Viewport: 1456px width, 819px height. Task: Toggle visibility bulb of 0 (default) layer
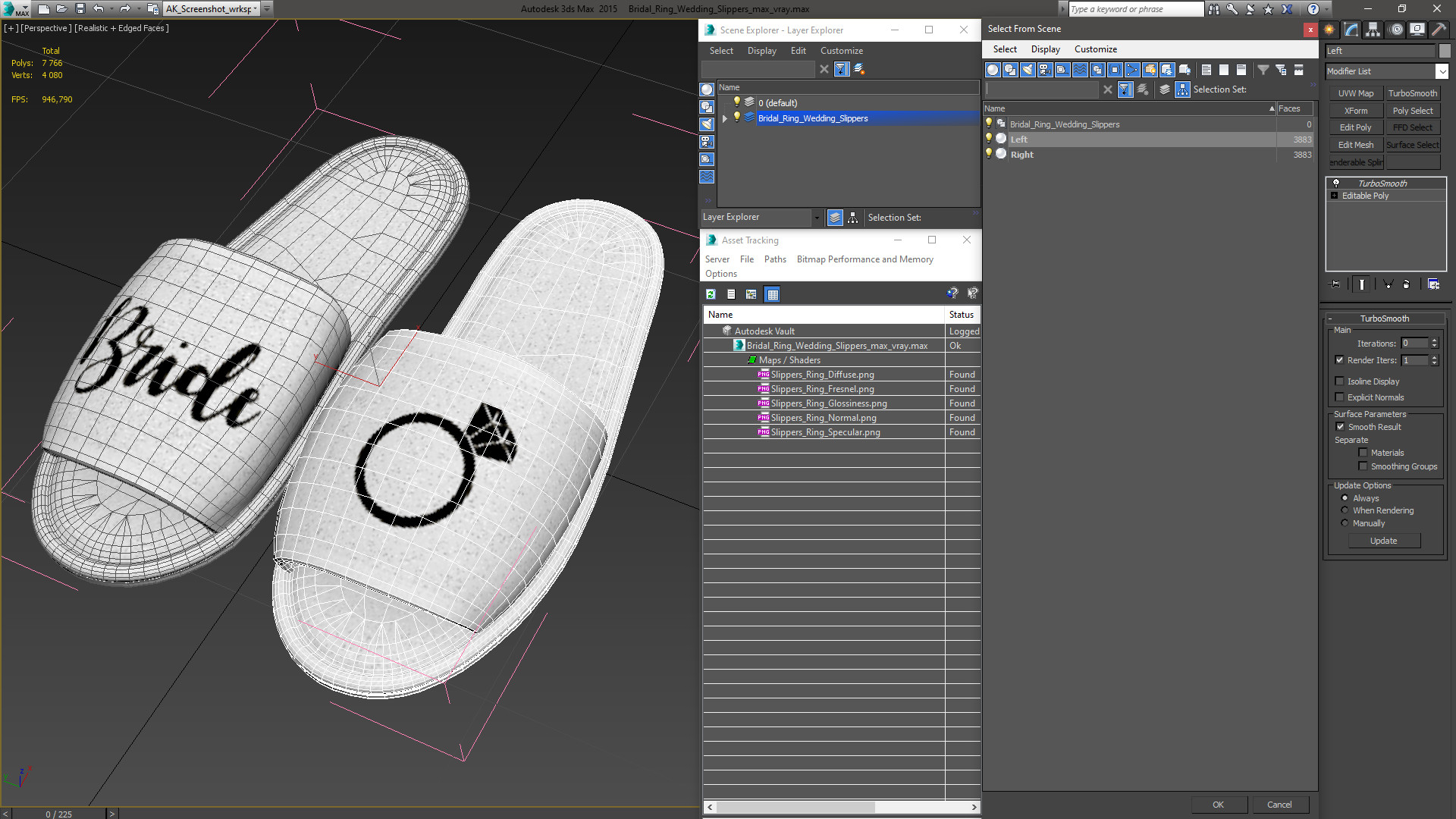736,102
